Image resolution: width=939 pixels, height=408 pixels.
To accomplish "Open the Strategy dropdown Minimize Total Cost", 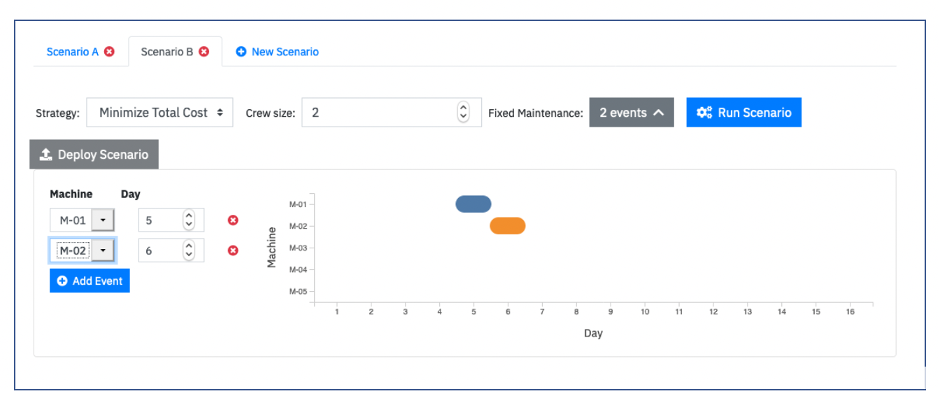I will 160,113.
